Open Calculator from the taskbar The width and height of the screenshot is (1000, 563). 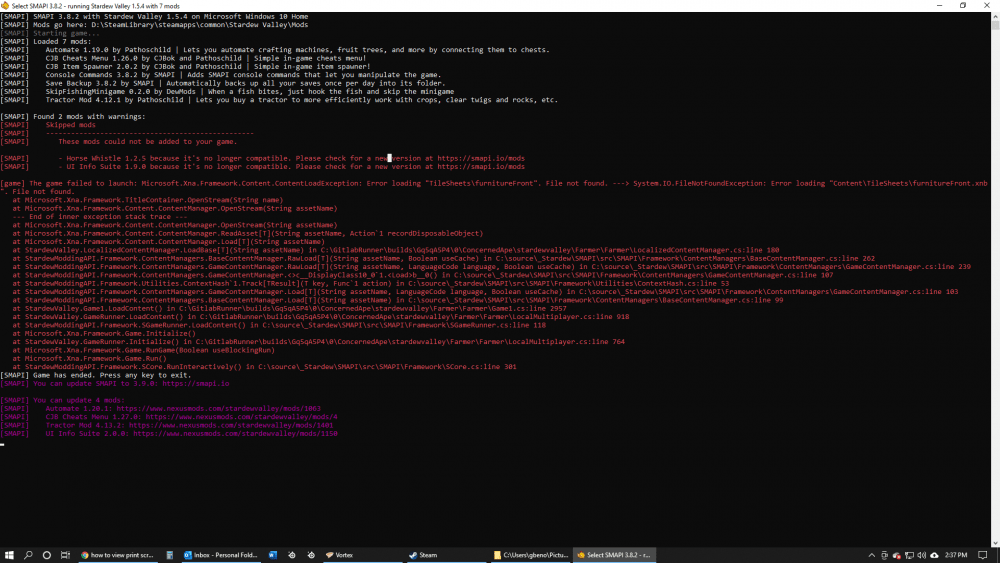tap(170, 555)
